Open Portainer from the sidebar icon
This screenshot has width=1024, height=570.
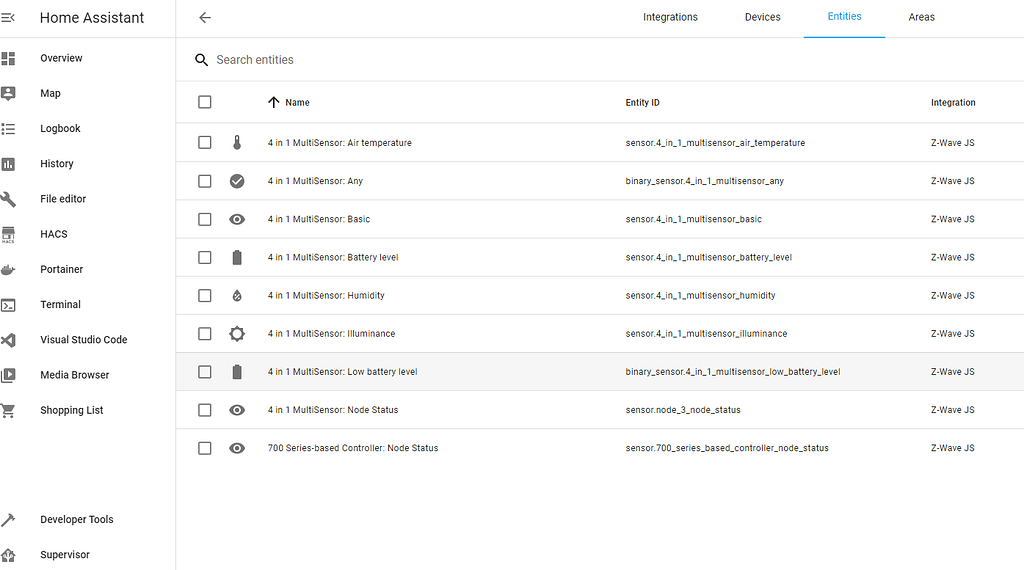point(9,269)
